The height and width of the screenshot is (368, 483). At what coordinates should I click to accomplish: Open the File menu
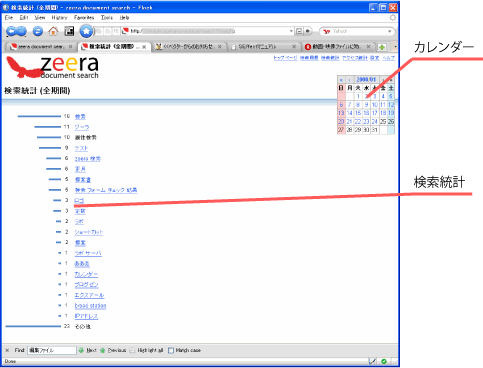[9, 18]
